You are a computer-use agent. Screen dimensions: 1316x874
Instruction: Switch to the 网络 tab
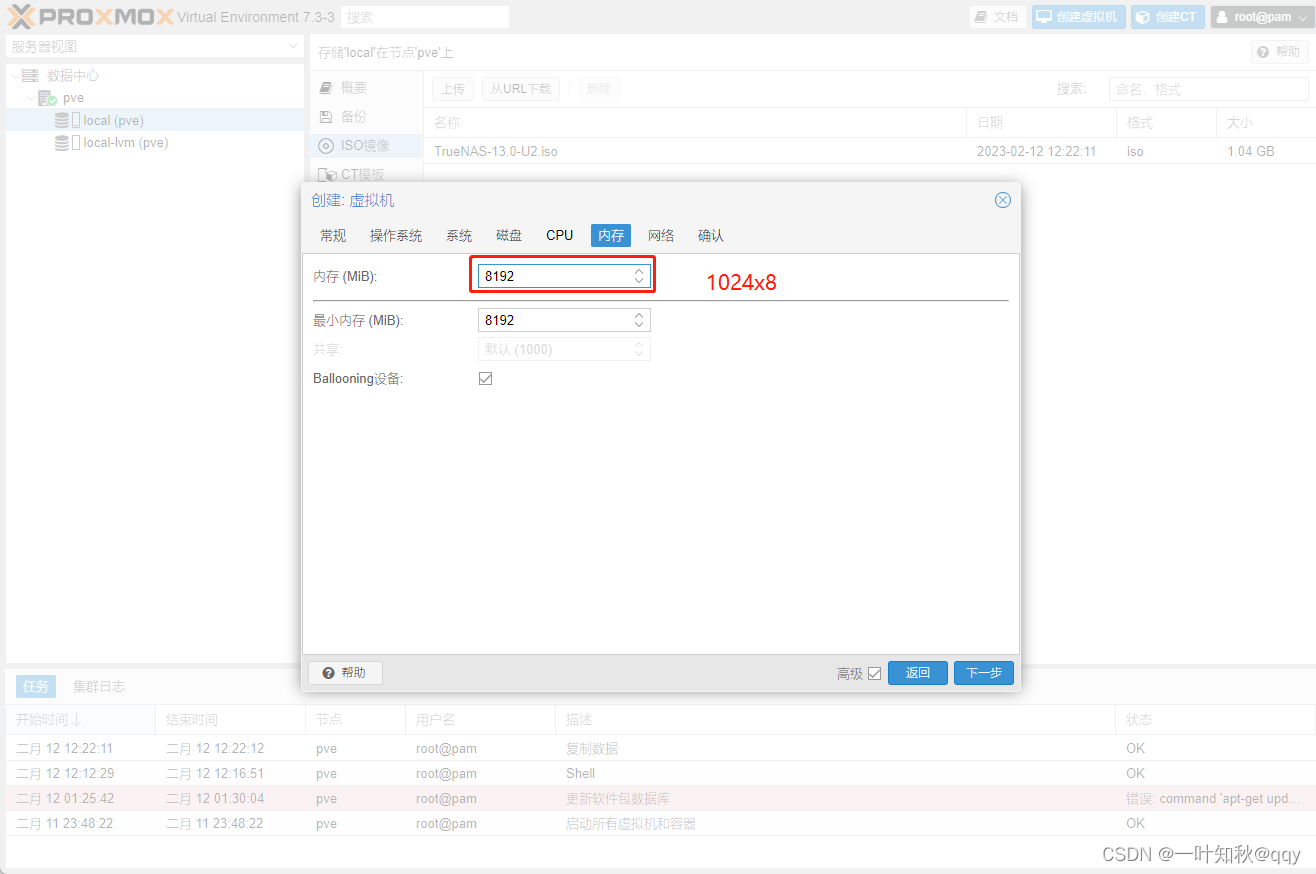coord(661,235)
